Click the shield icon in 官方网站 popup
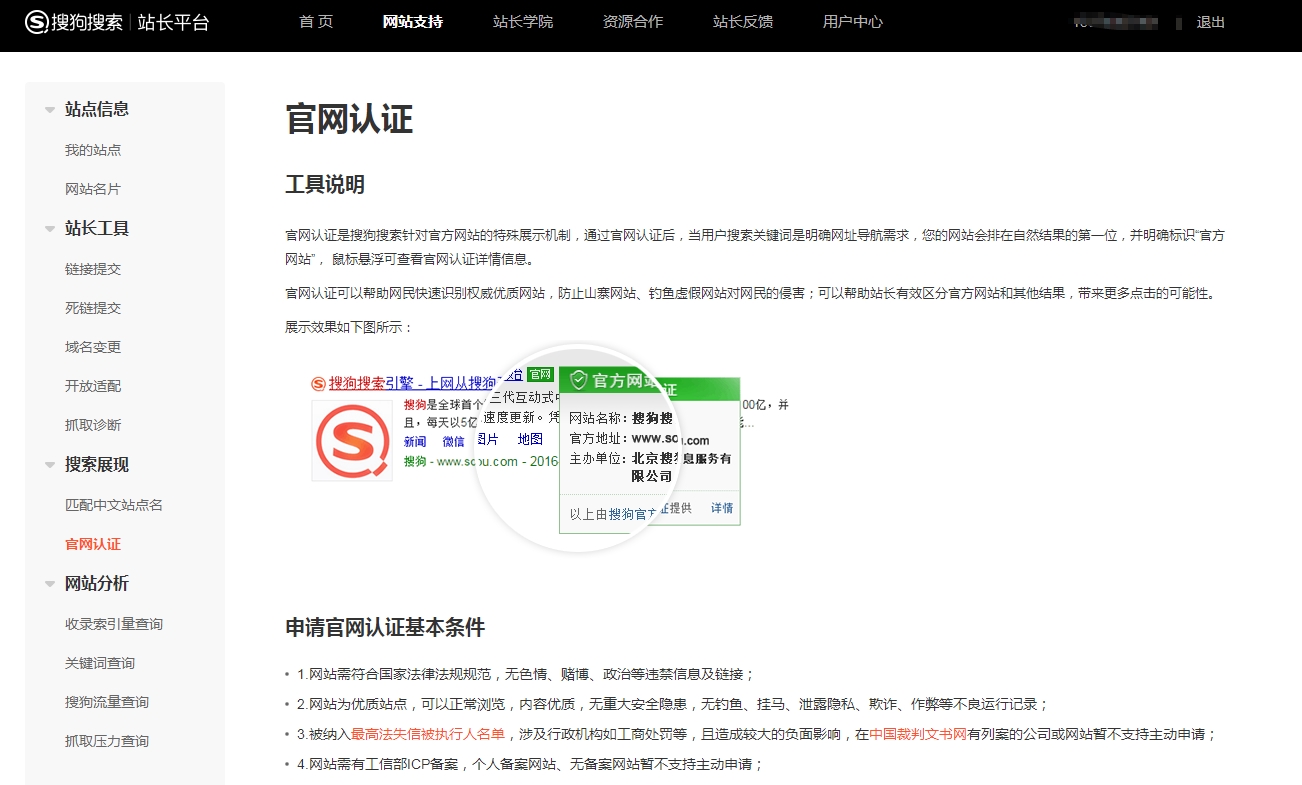 tap(578, 380)
